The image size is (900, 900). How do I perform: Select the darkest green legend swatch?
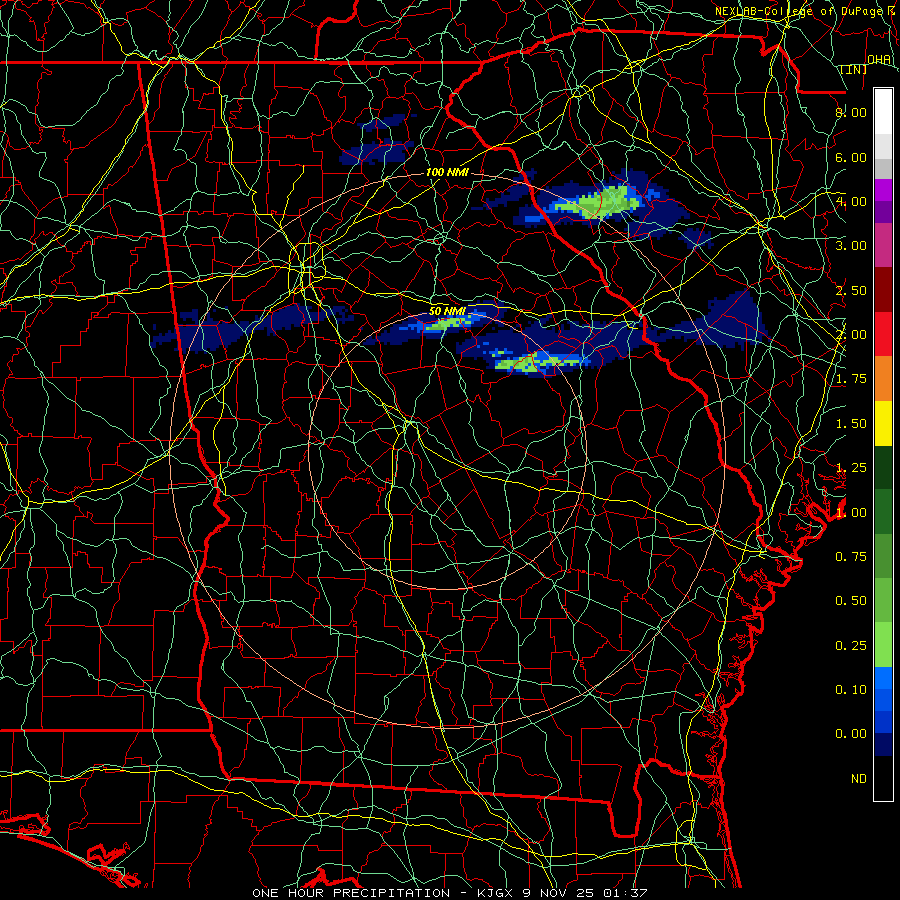pos(883,468)
